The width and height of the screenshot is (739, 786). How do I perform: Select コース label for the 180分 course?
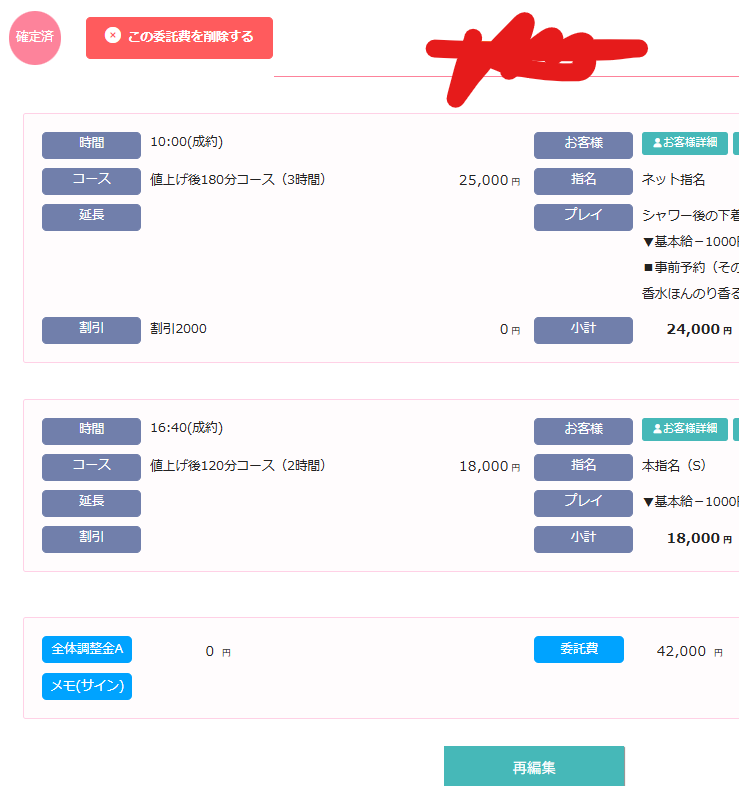pyautogui.click(x=91, y=181)
